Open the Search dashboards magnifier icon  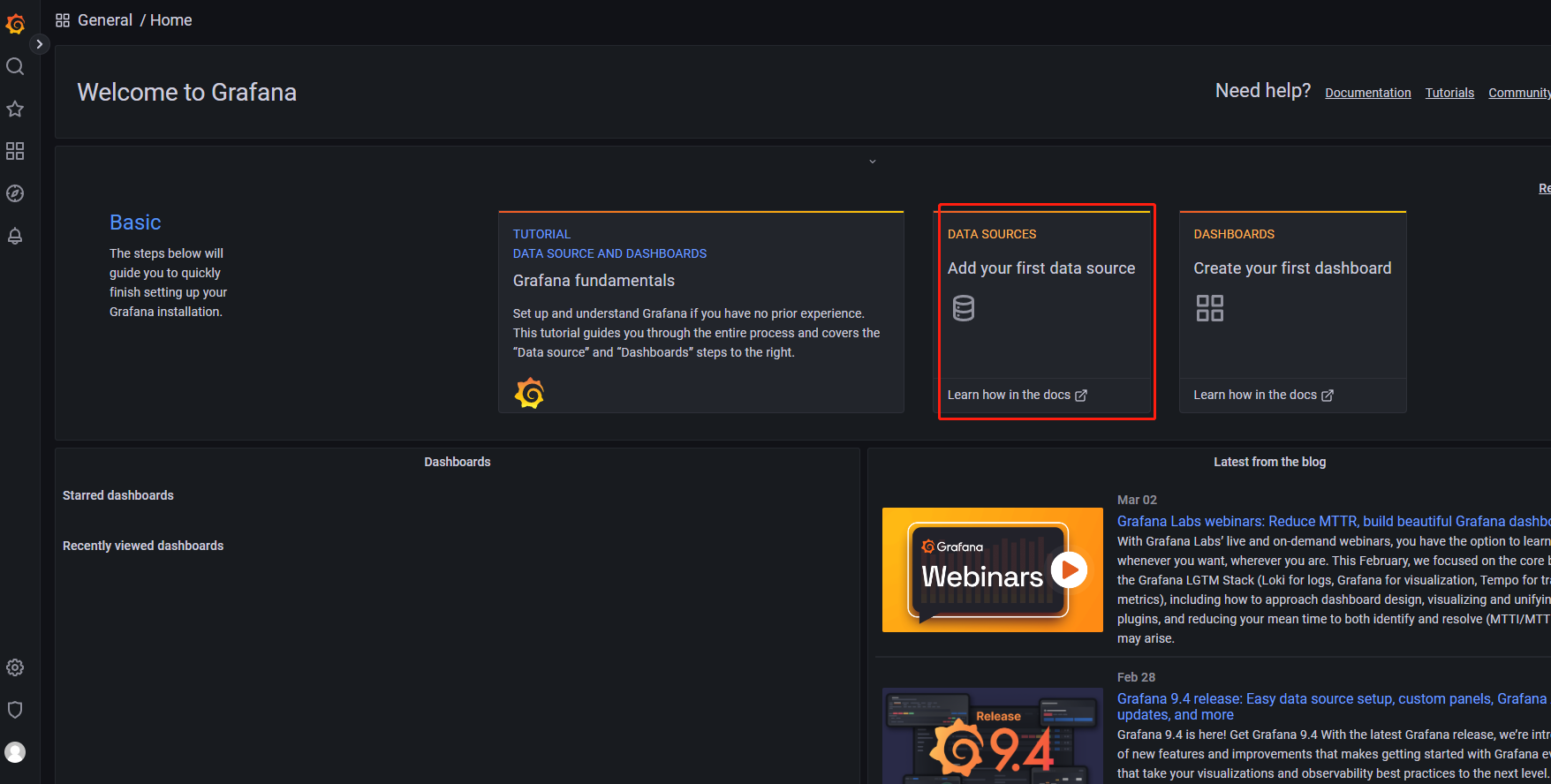(x=15, y=66)
